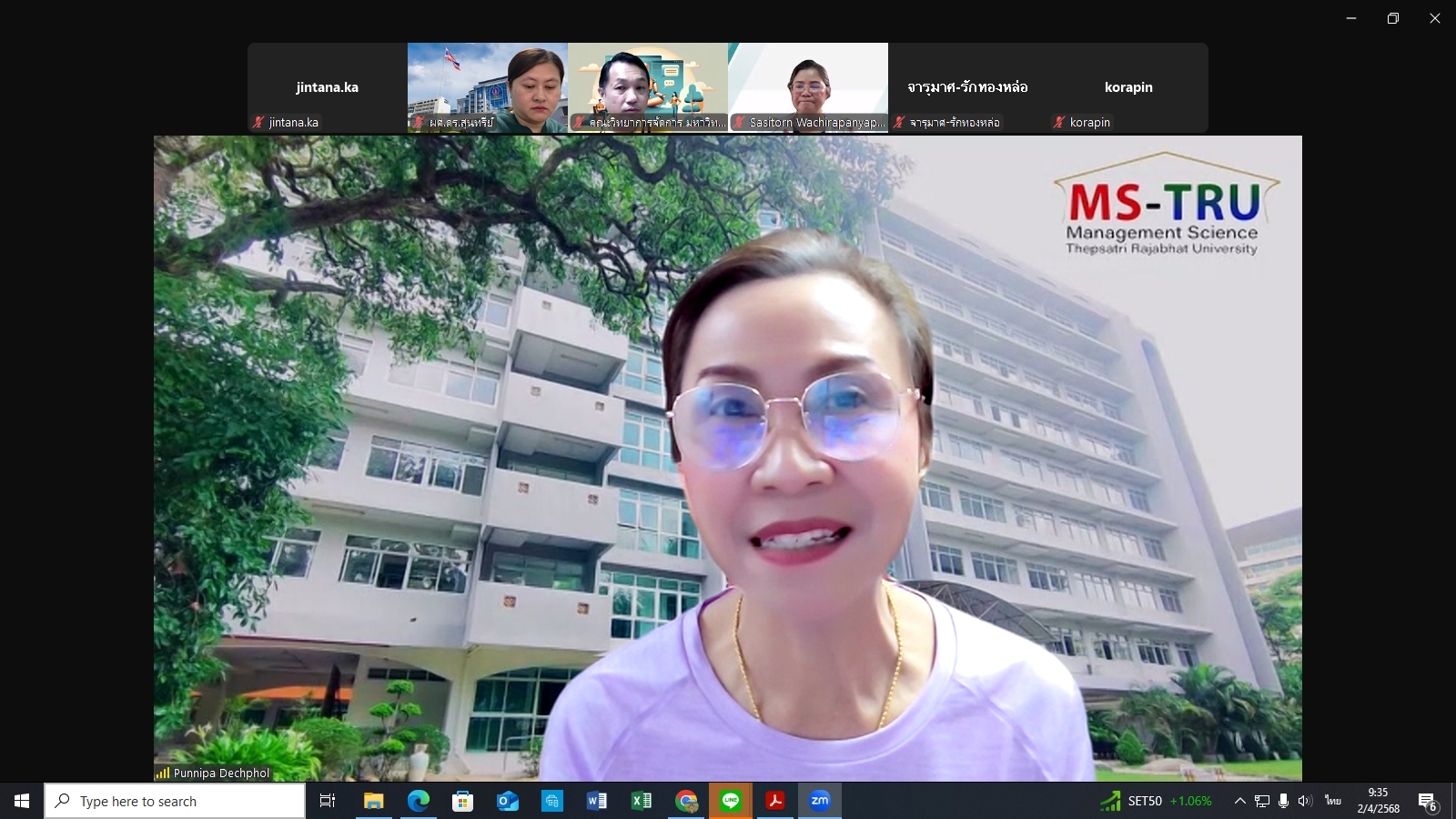
Task: Open Microsoft Edge from the taskbar
Action: (x=418, y=801)
